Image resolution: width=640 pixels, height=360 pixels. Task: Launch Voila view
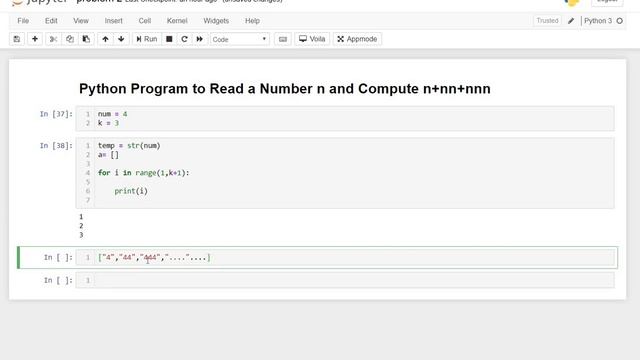click(x=312, y=39)
